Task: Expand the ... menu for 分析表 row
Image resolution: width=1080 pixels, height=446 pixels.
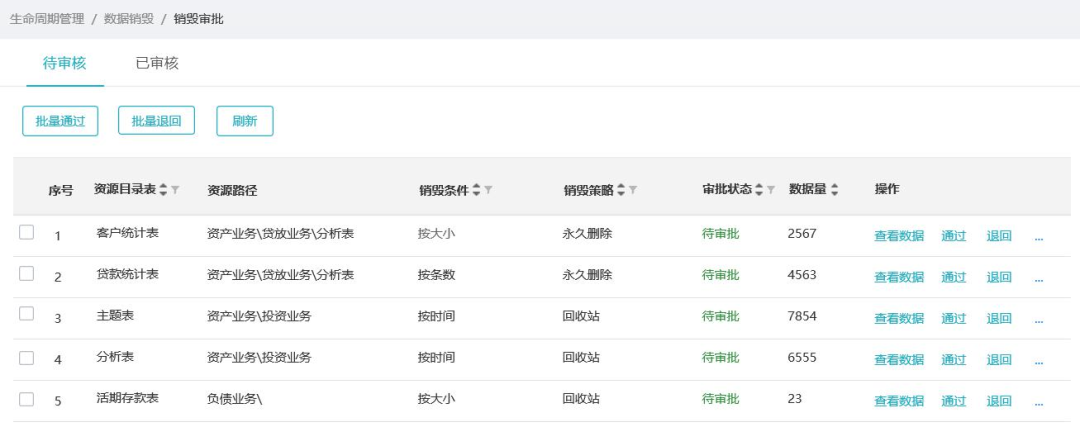Action: (x=1039, y=359)
